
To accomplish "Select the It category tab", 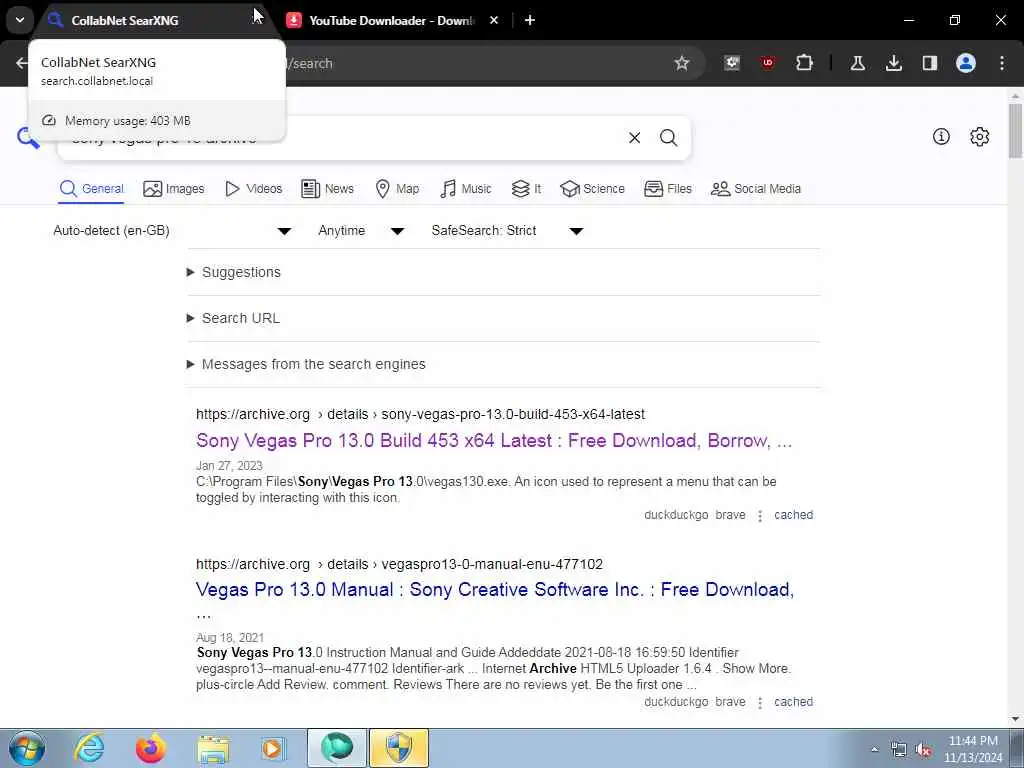I will (526, 189).
